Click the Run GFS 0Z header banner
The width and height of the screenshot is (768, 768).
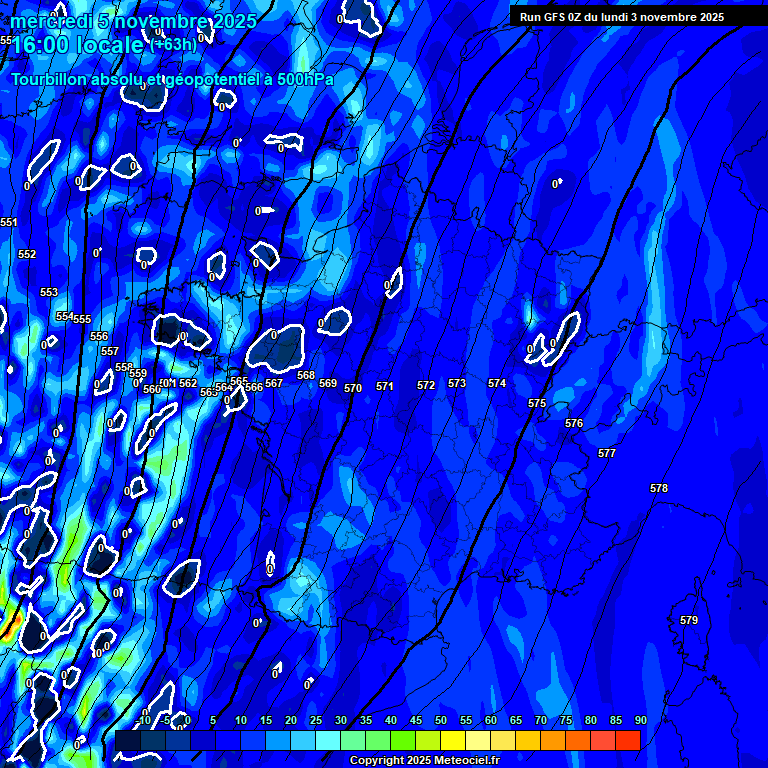pos(622,17)
